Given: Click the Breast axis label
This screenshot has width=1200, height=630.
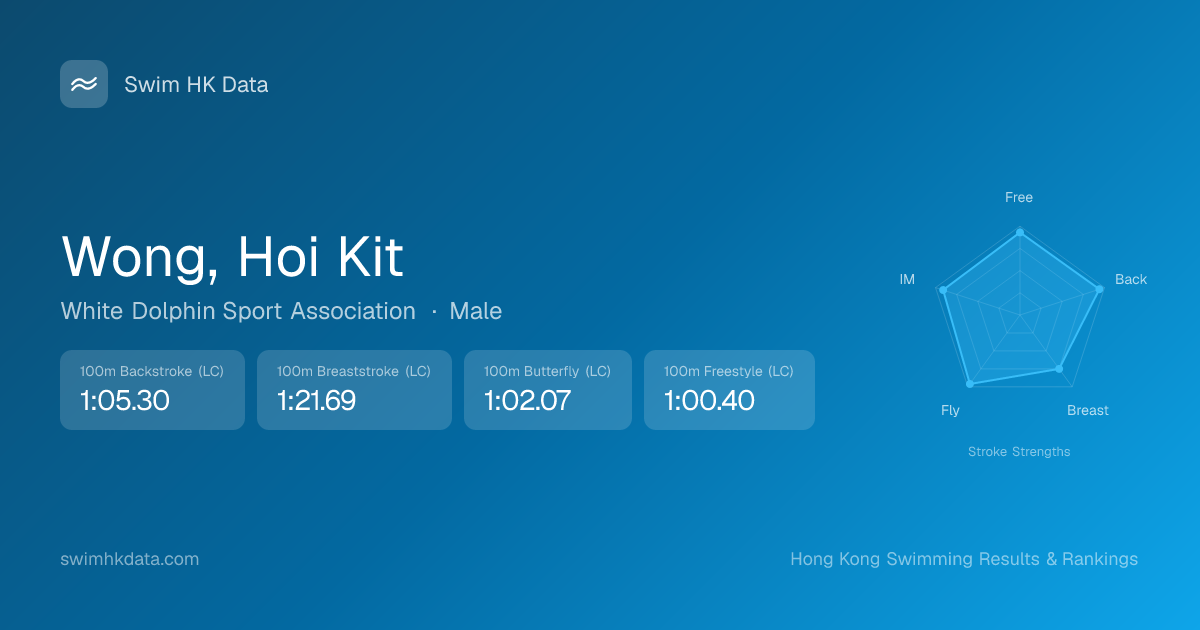Looking at the screenshot, I should coord(1087,411).
